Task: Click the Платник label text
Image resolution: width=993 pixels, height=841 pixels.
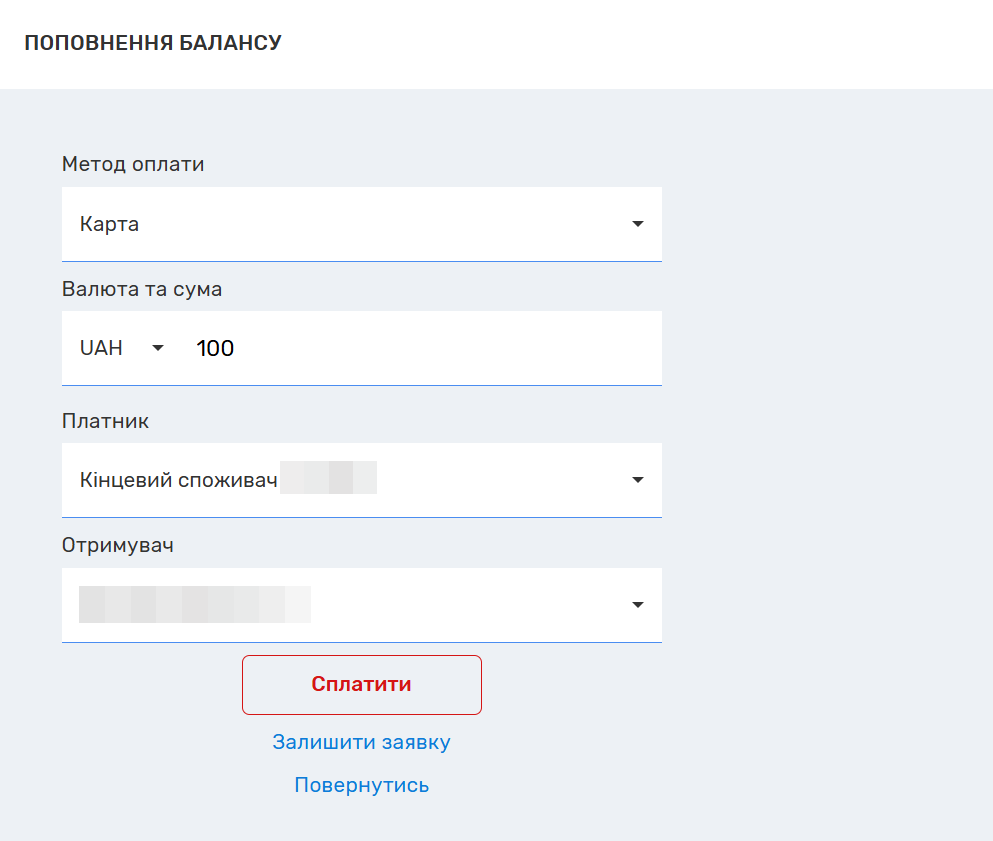Action: click(106, 421)
